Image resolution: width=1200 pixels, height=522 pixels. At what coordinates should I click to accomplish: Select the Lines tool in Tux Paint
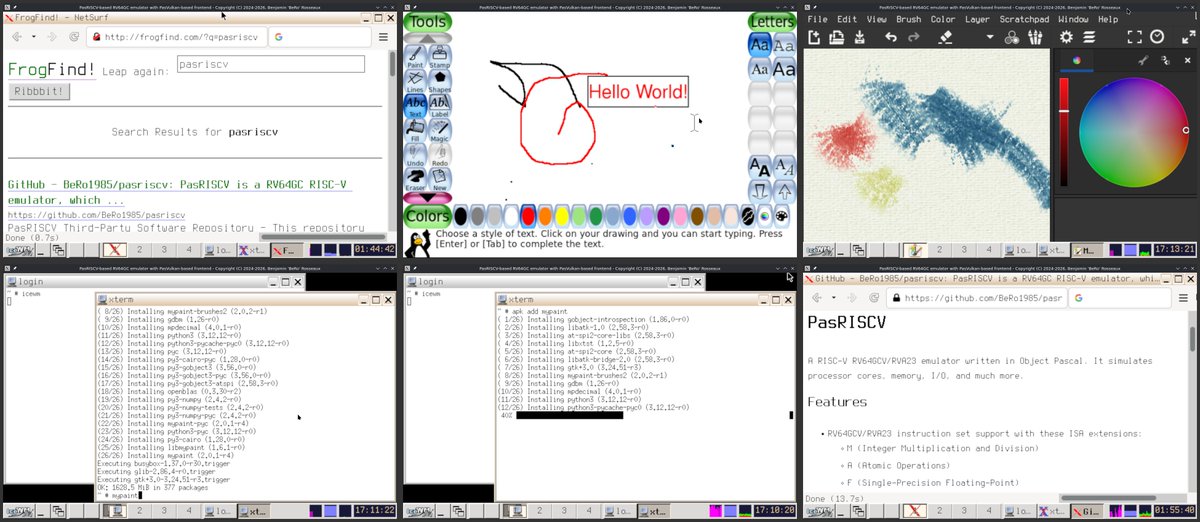pos(415,82)
